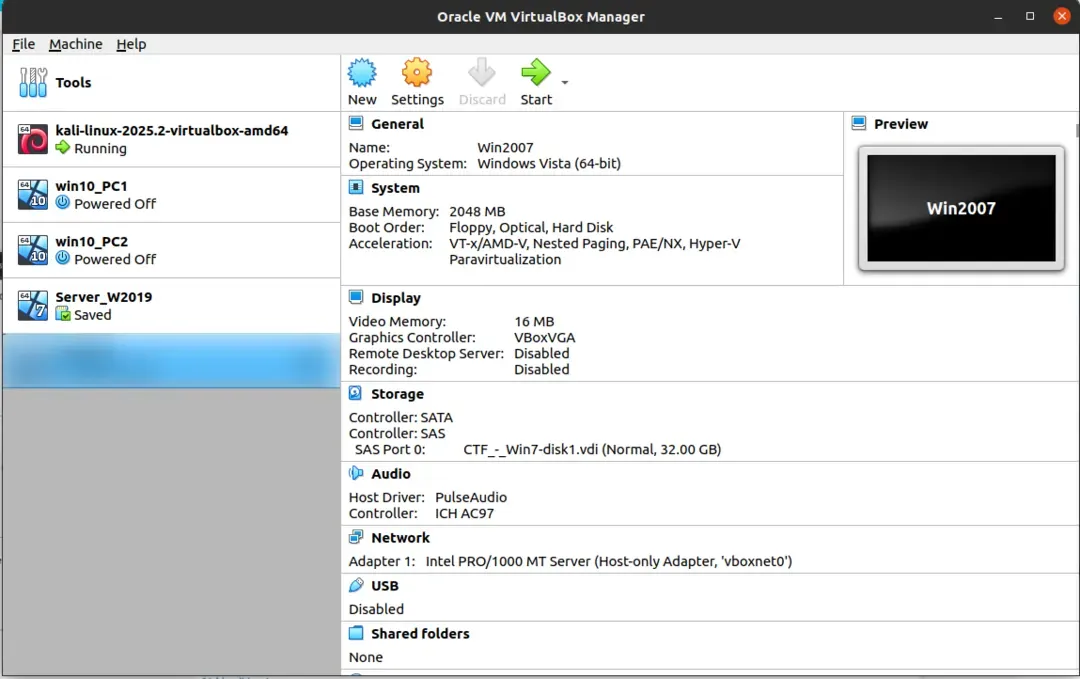This screenshot has height=679, width=1080.
Task: Click the Controller: SATA line
Action: [400, 417]
